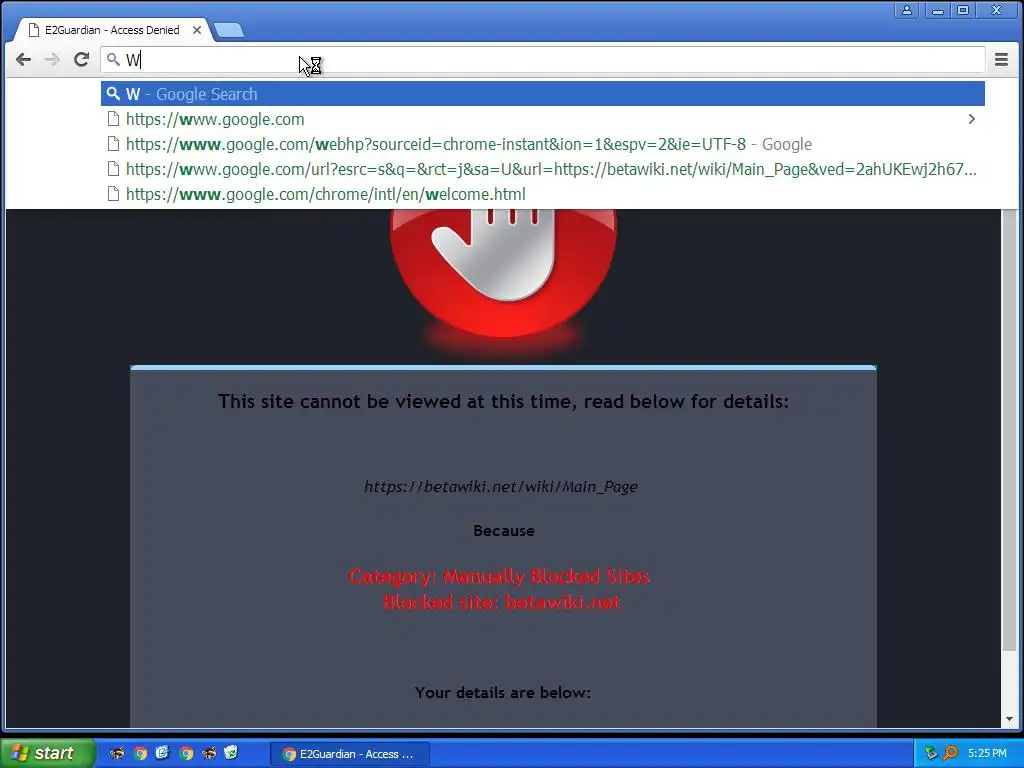1024x768 pixels.
Task: Launch the blue 'e' quick launch icon
Action: pos(163,753)
